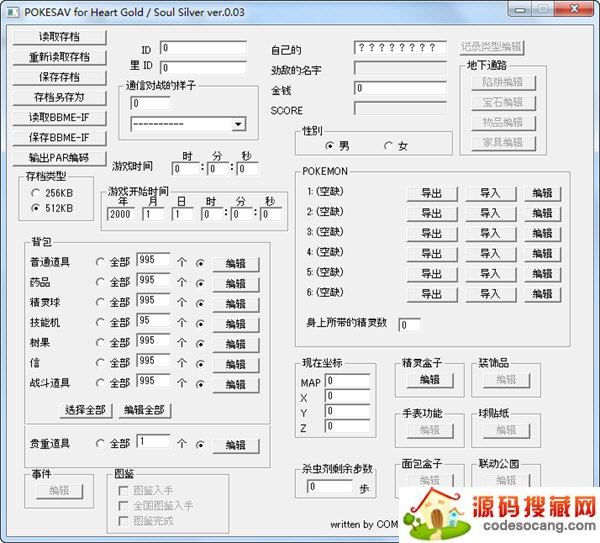Select 全部 radio for 技能机
Viewport: 600px width, 543px height.
pos(100,323)
